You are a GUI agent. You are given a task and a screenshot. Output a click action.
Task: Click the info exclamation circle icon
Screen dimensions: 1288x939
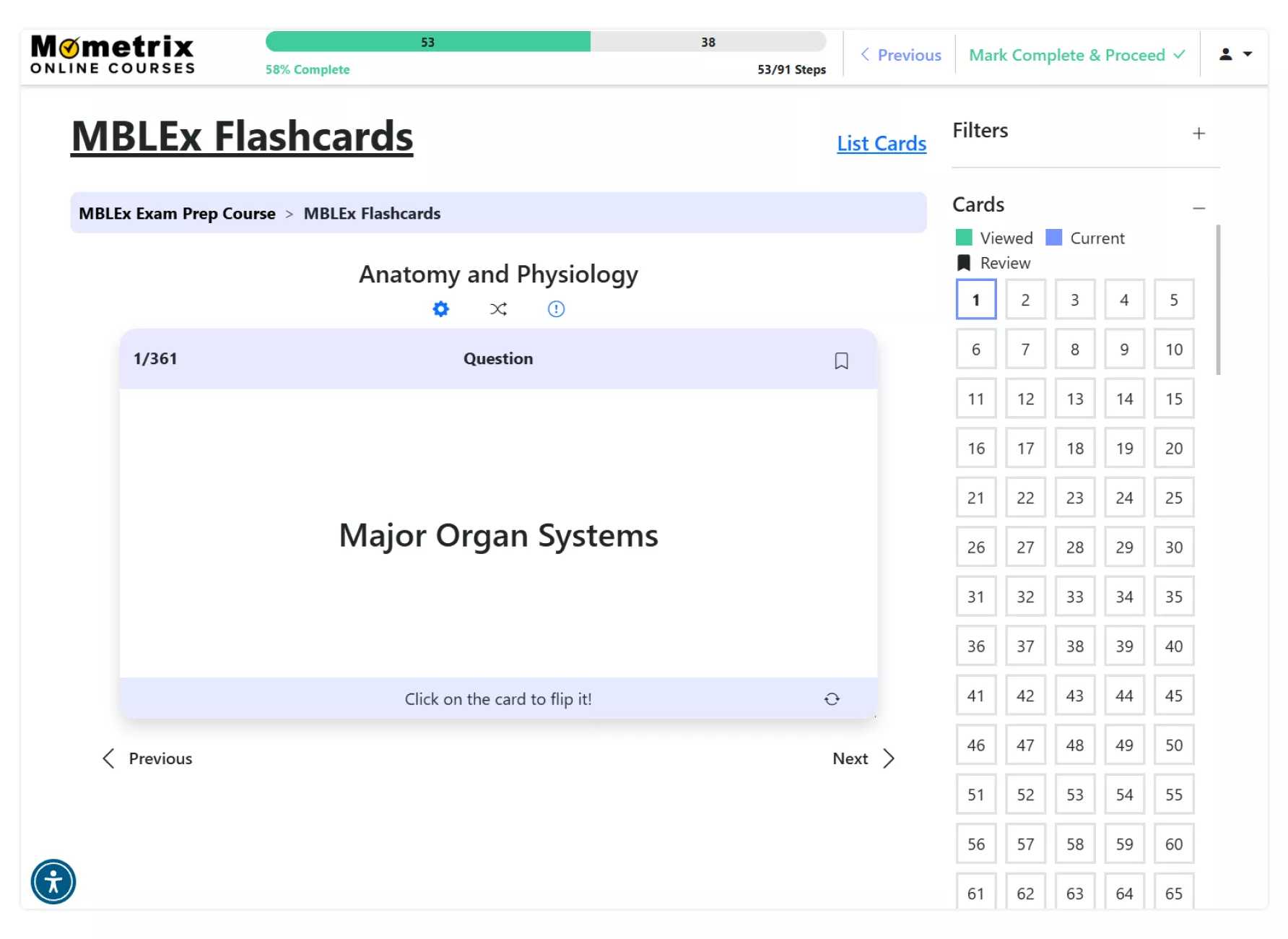tap(556, 309)
